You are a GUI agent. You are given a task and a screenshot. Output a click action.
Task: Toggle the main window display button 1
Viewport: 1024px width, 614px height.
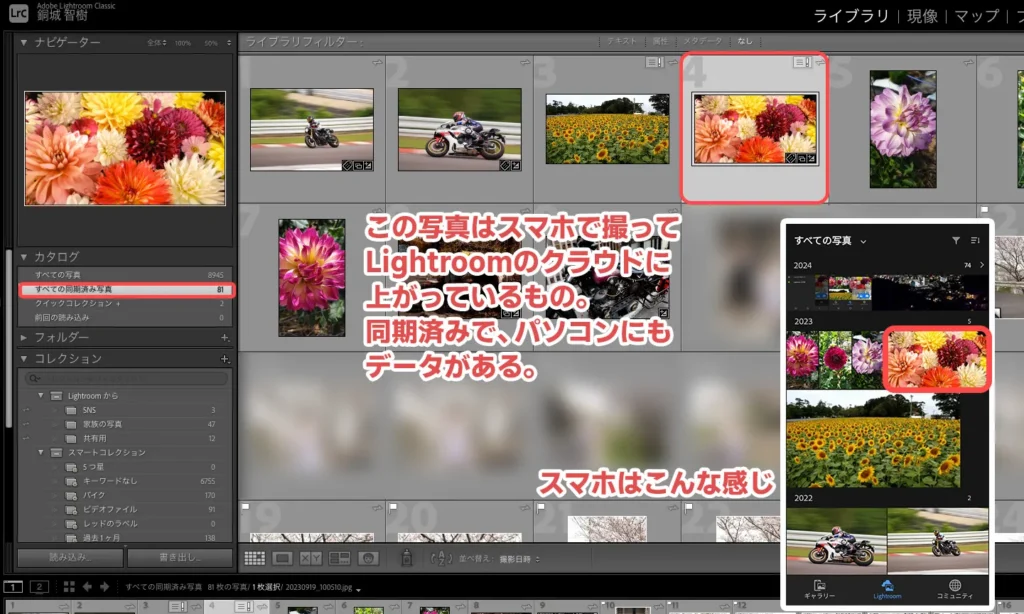pos(13,586)
